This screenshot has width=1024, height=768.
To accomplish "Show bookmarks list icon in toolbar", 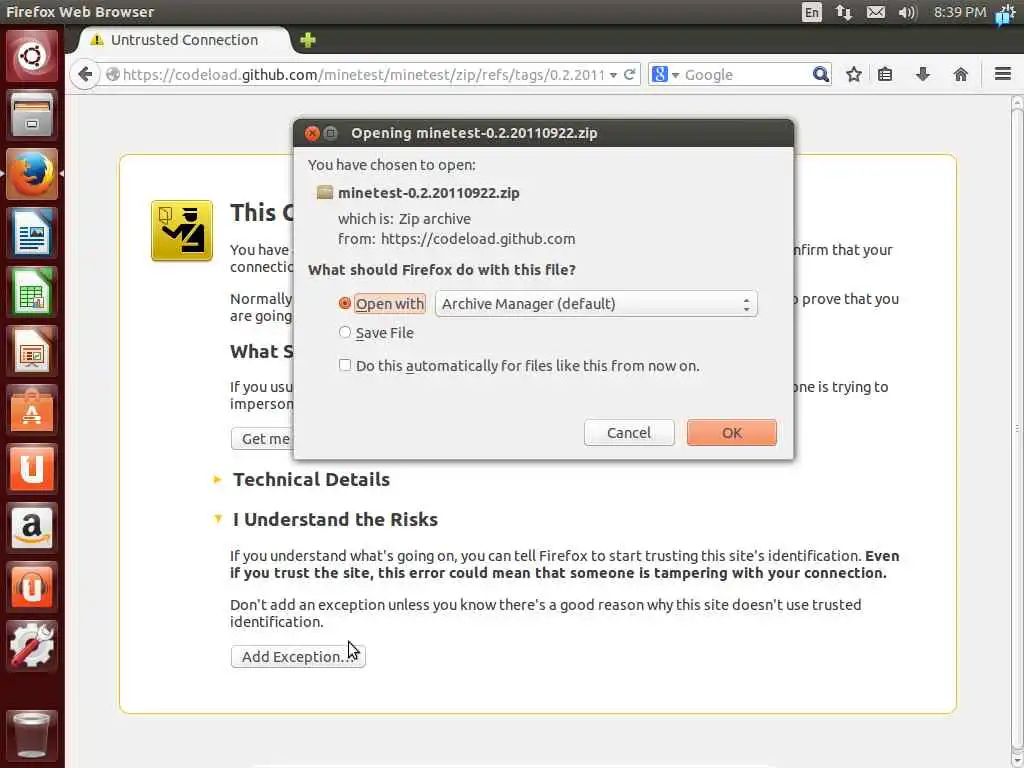I will (x=885, y=74).
